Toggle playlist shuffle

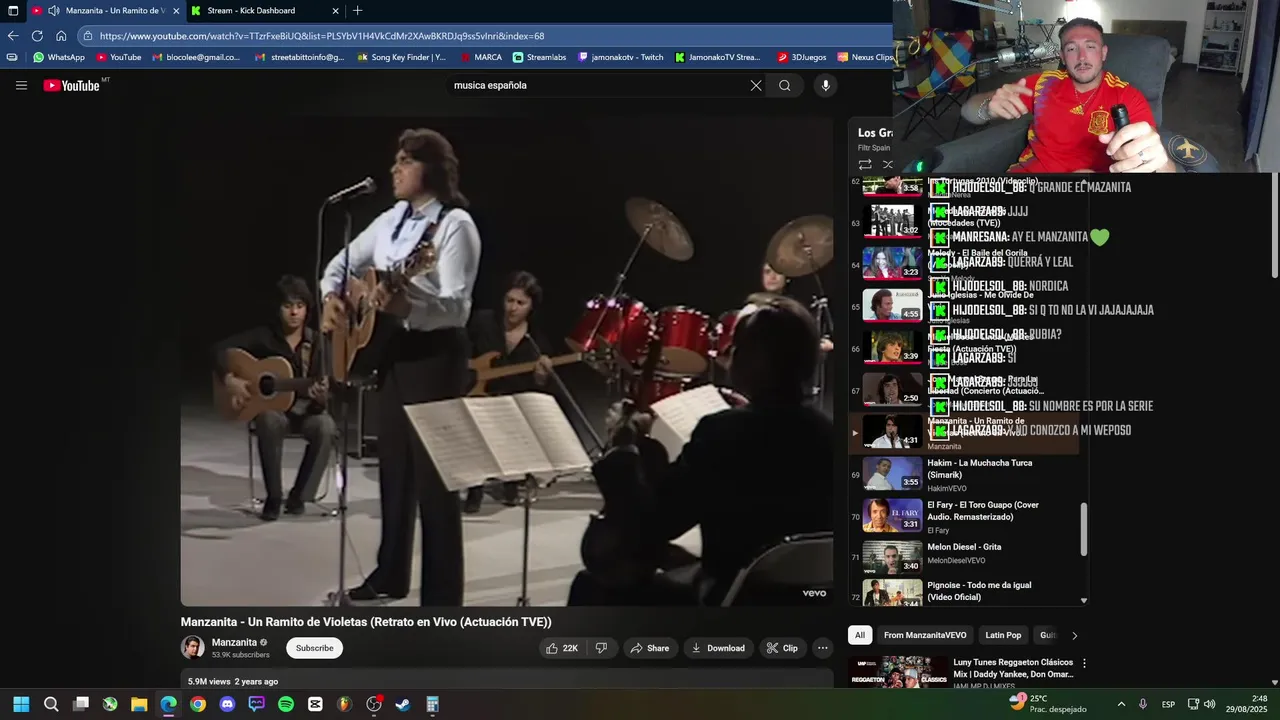(888, 164)
